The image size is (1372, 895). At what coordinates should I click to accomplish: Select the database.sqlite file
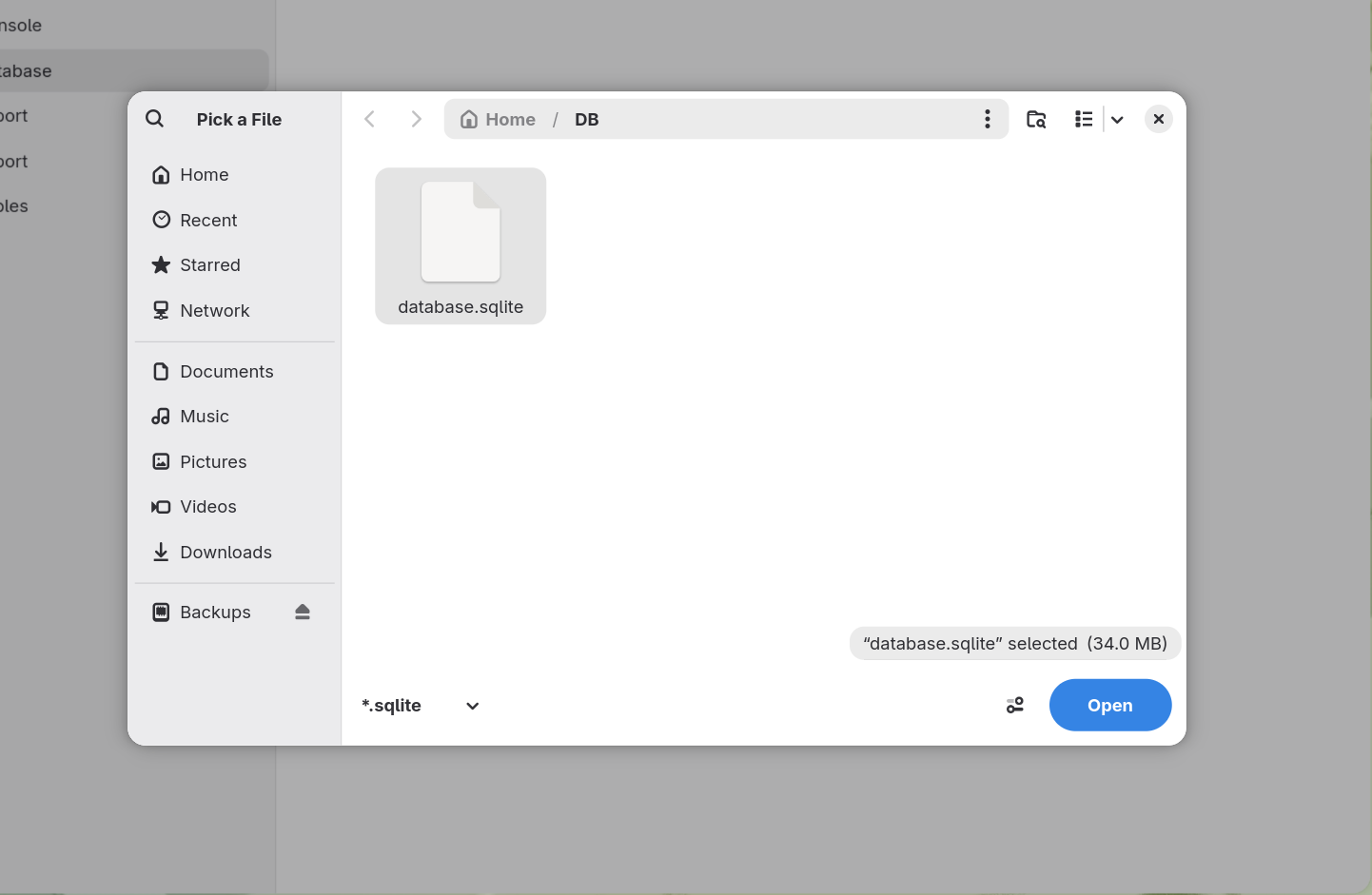pos(461,246)
